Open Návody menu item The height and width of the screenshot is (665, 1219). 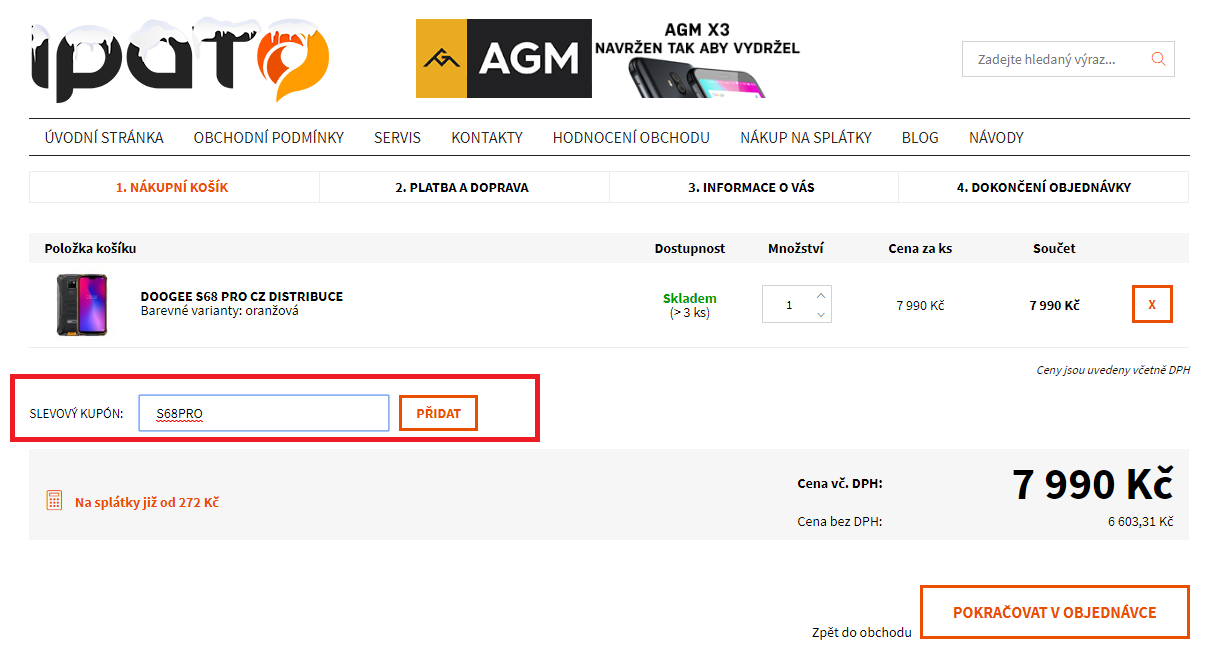pyautogui.click(x=996, y=138)
